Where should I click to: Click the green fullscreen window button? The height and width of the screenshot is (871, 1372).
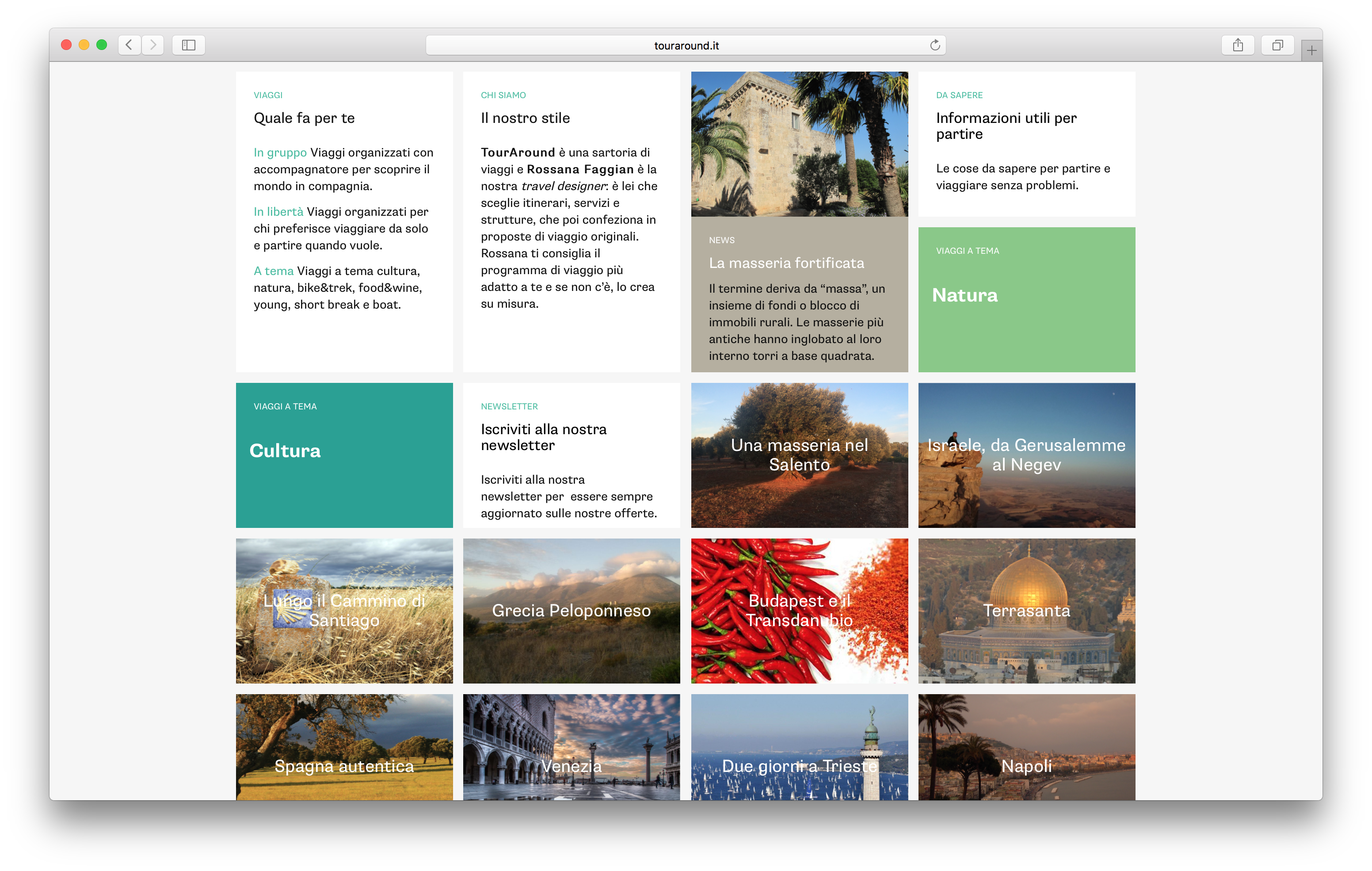click(x=102, y=45)
